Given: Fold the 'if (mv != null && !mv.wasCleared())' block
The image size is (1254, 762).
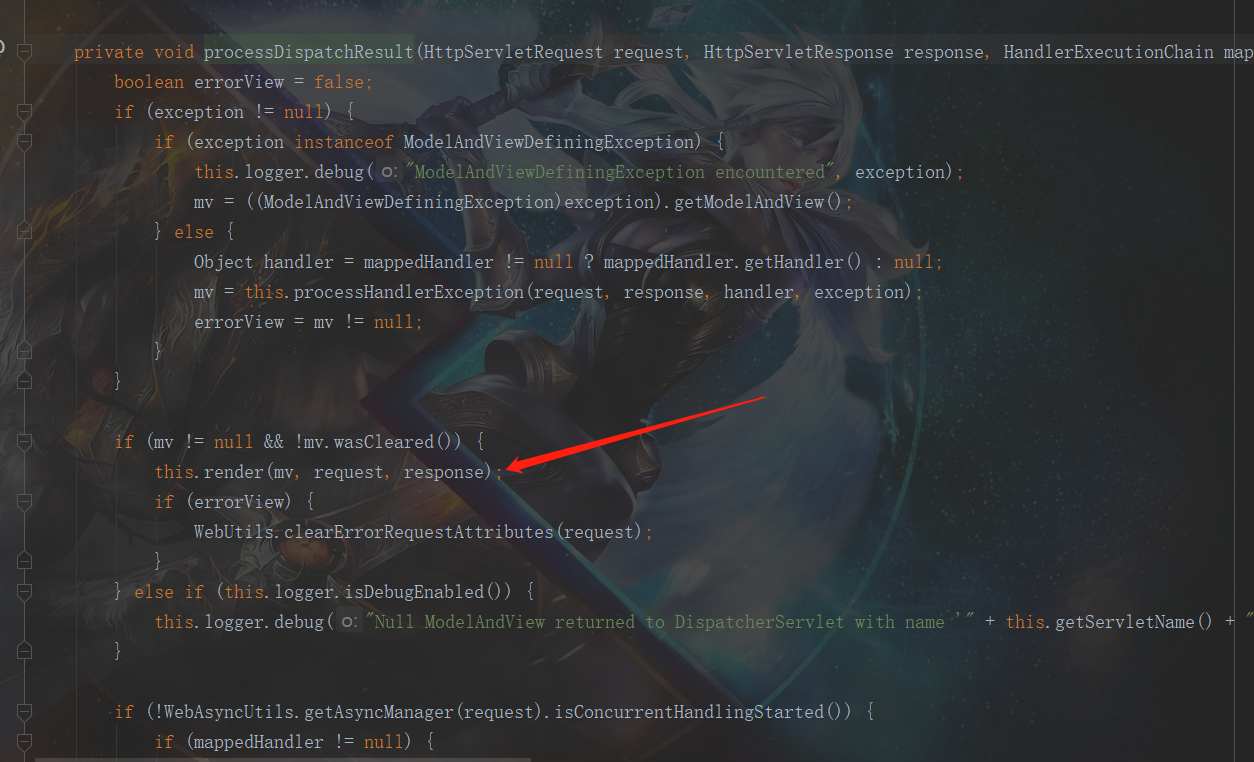Looking at the screenshot, I should pos(25,442).
